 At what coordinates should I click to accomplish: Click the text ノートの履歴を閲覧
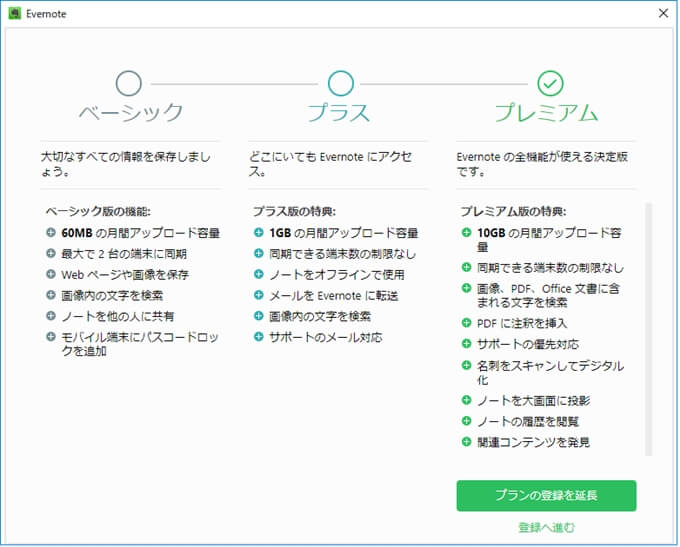click(528, 422)
